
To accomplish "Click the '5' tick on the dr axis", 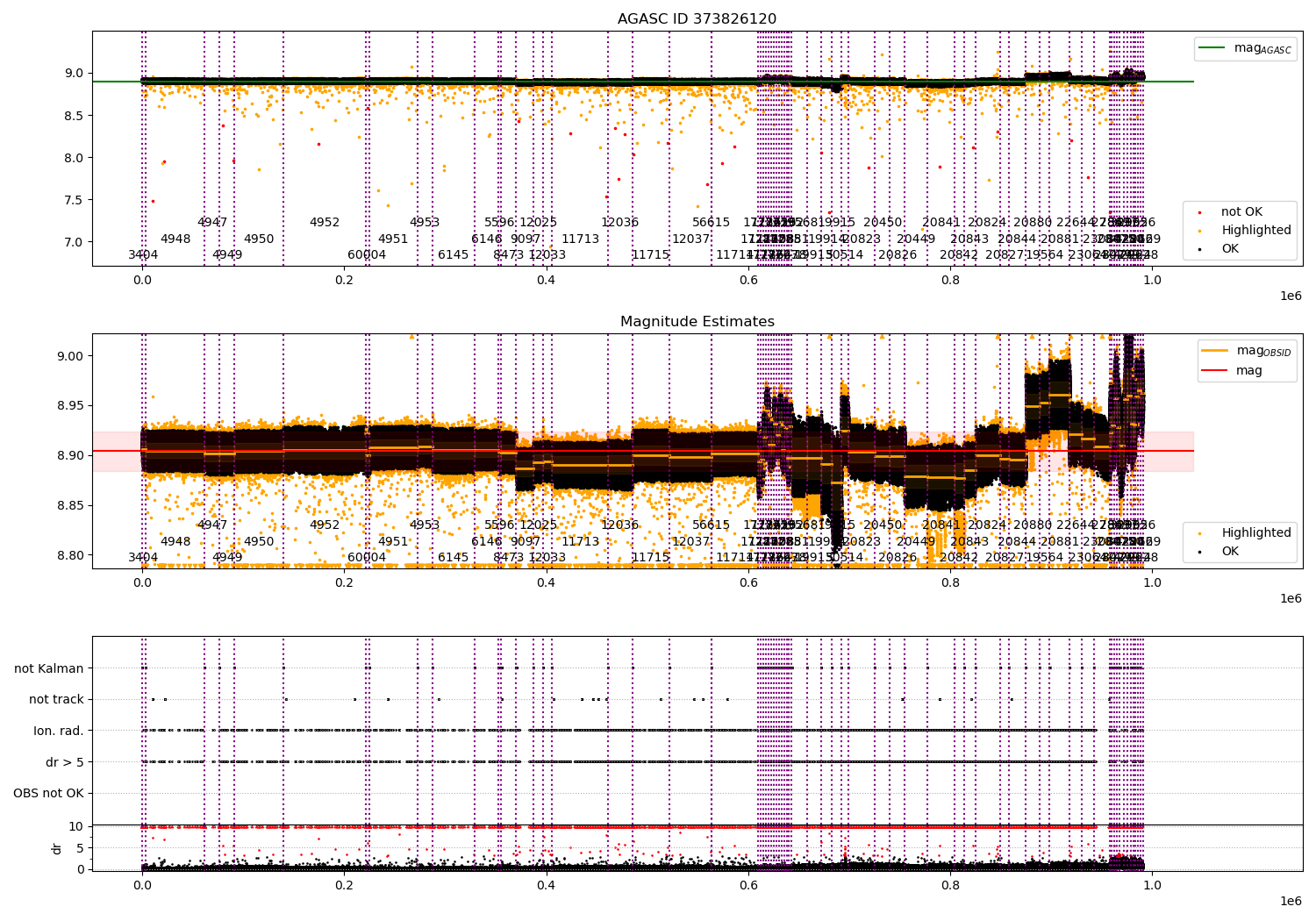I will 80,847.
